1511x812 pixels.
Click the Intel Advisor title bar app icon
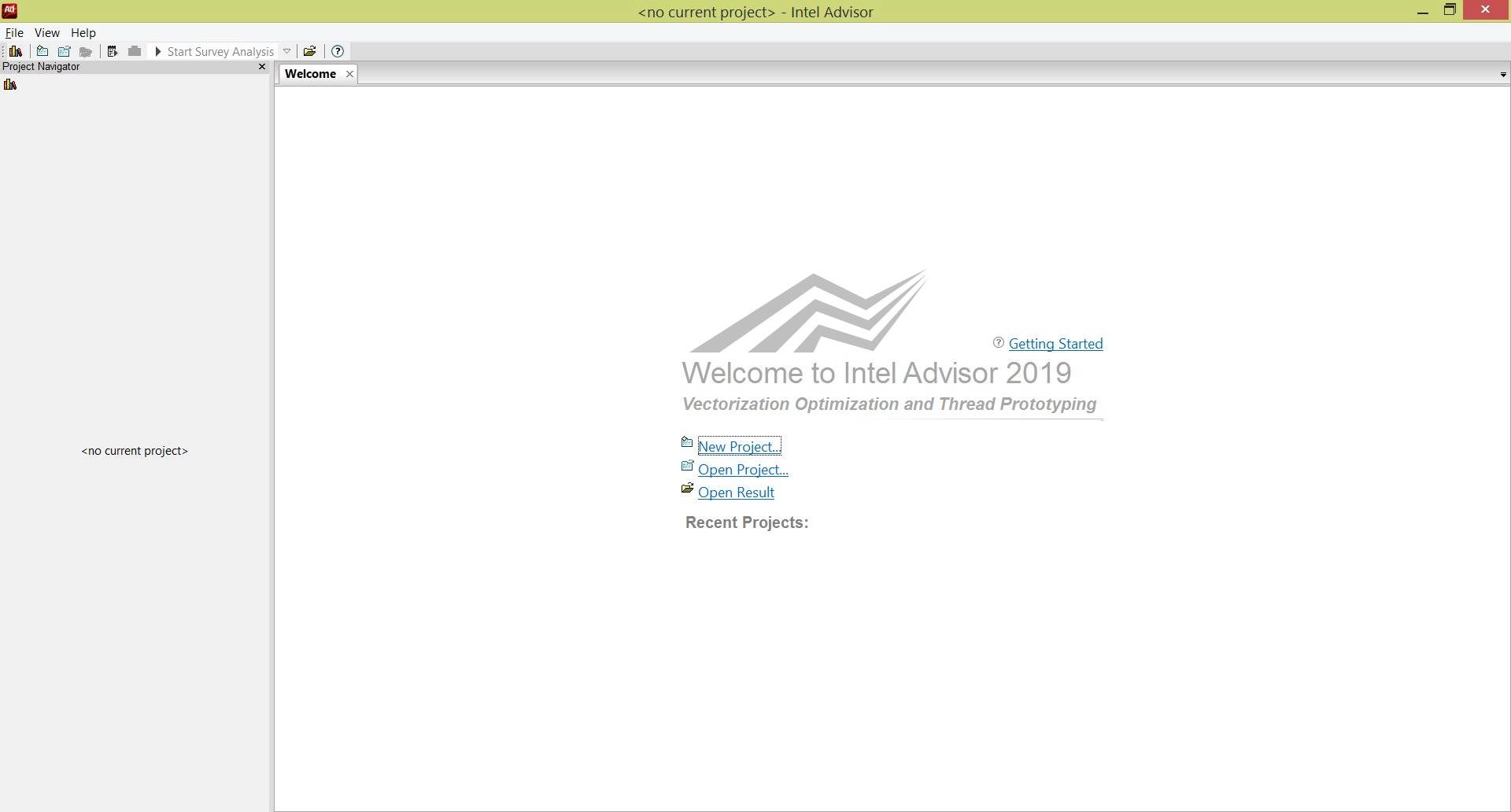tap(9, 10)
